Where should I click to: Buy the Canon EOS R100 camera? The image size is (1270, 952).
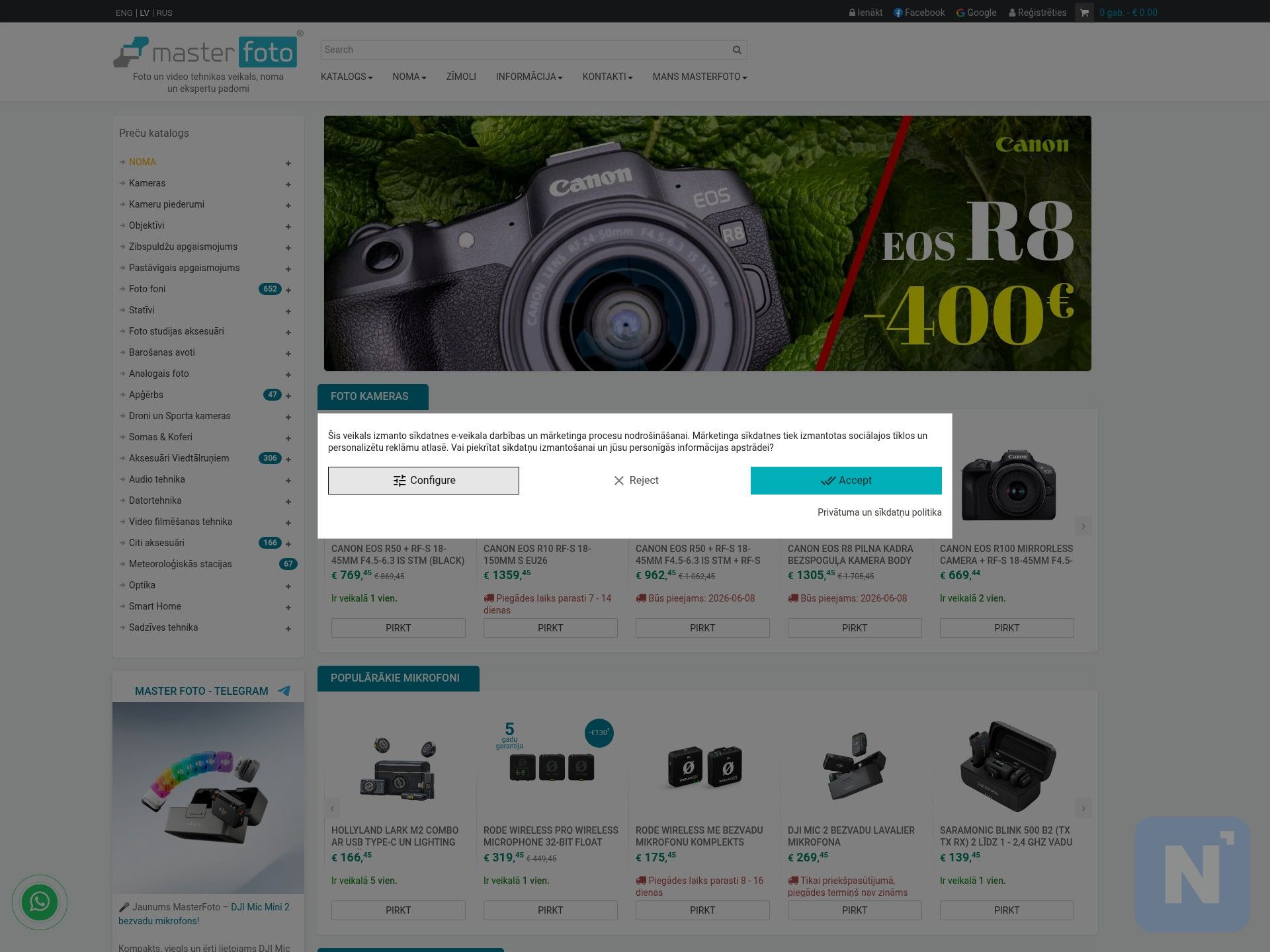pos(1007,628)
